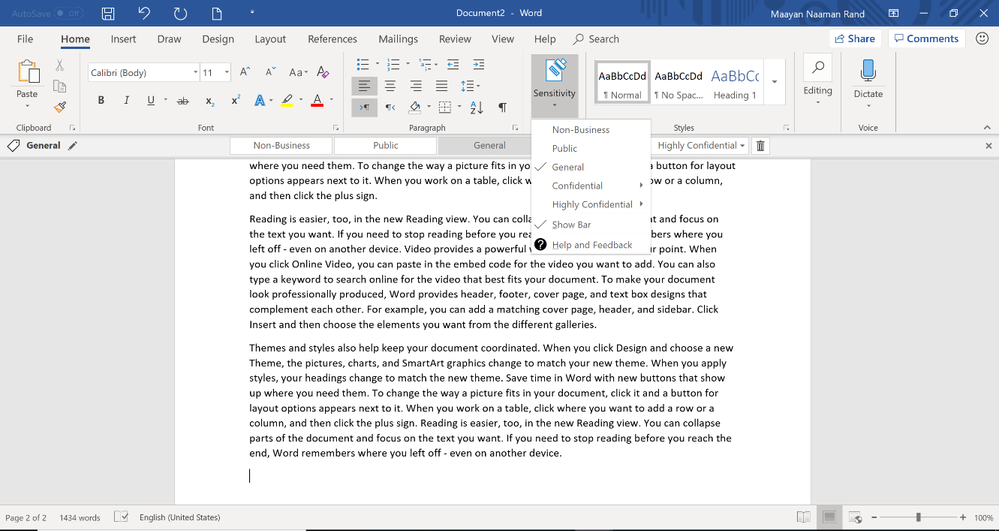Switch to Print Layout view
The width and height of the screenshot is (999, 531).
(x=829, y=517)
